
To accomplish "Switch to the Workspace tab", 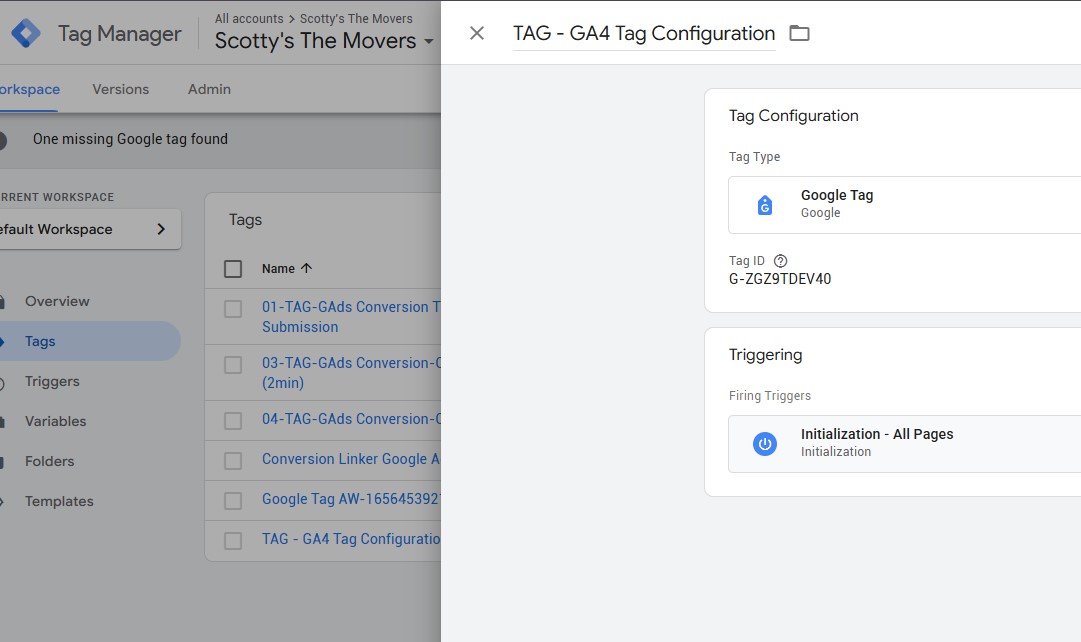I will pyautogui.click(x=30, y=89).
